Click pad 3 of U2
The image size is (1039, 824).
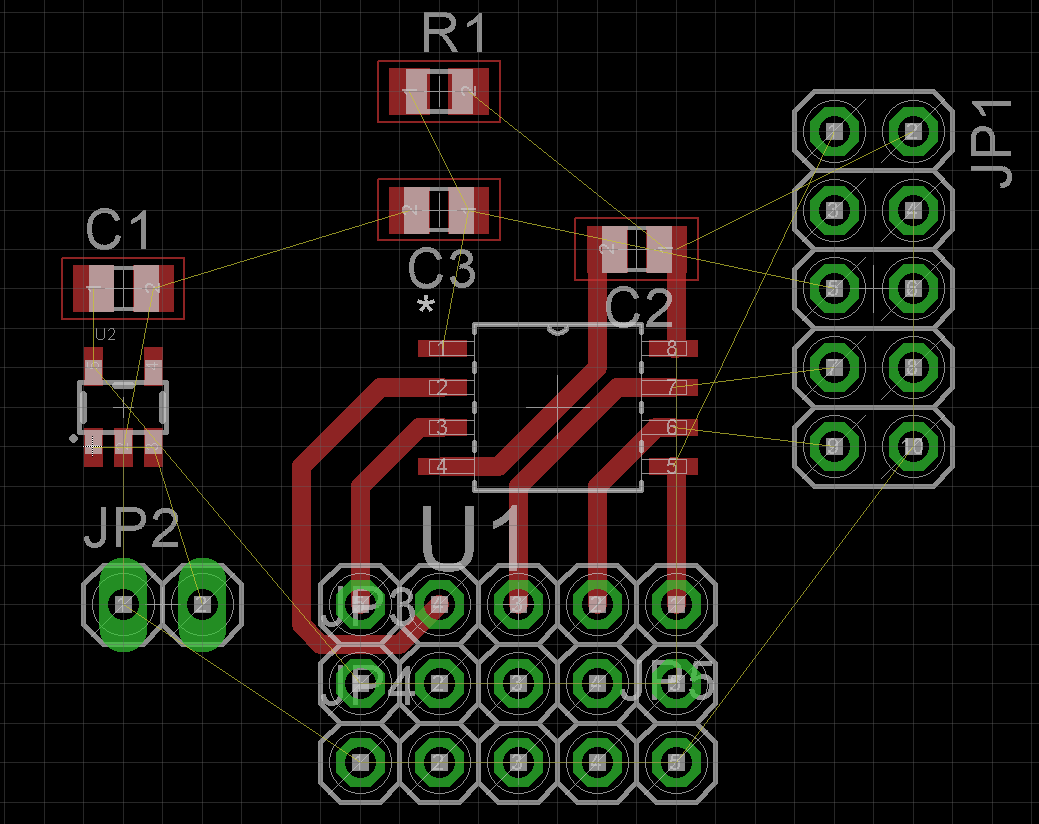click(x=153, y=448)
